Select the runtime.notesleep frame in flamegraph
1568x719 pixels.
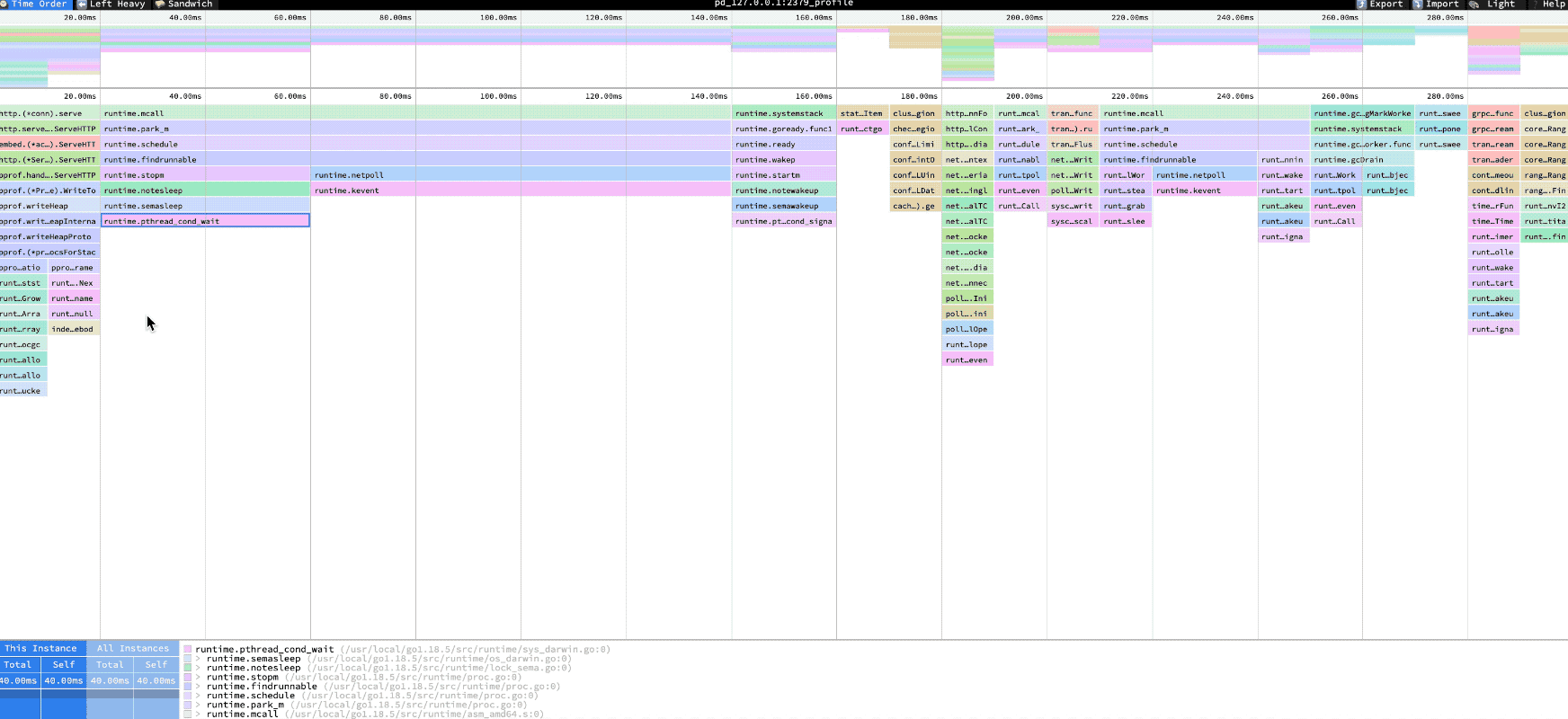pyautogui.click(x=205, y=191)
